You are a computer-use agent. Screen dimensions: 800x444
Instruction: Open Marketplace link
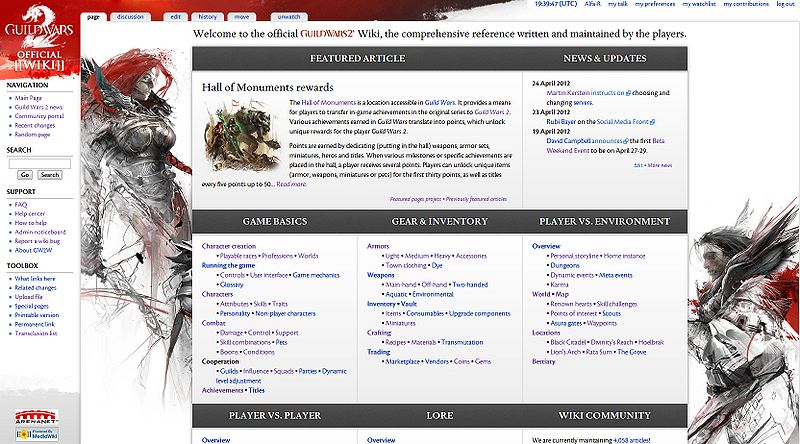pos(403,362)
